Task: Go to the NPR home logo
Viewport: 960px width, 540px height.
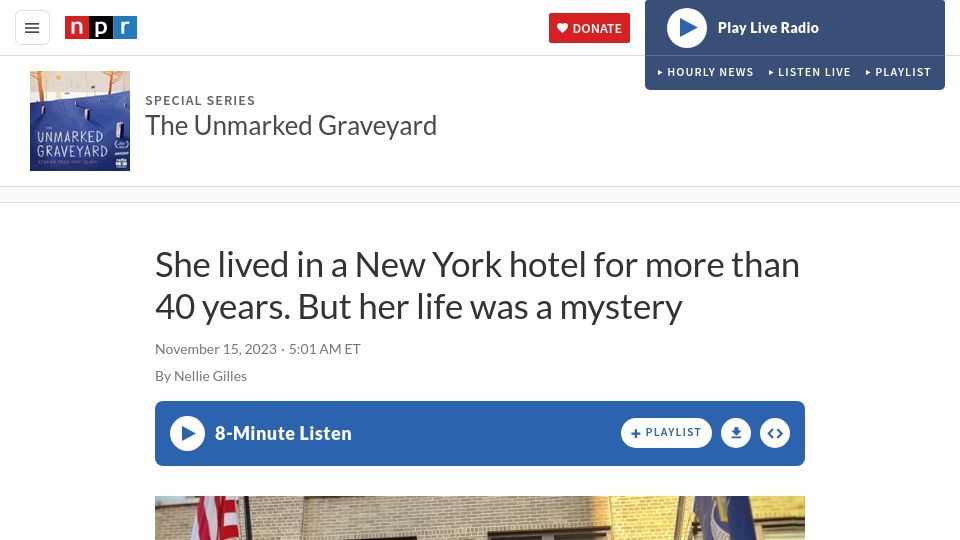Action: [101, 28]
